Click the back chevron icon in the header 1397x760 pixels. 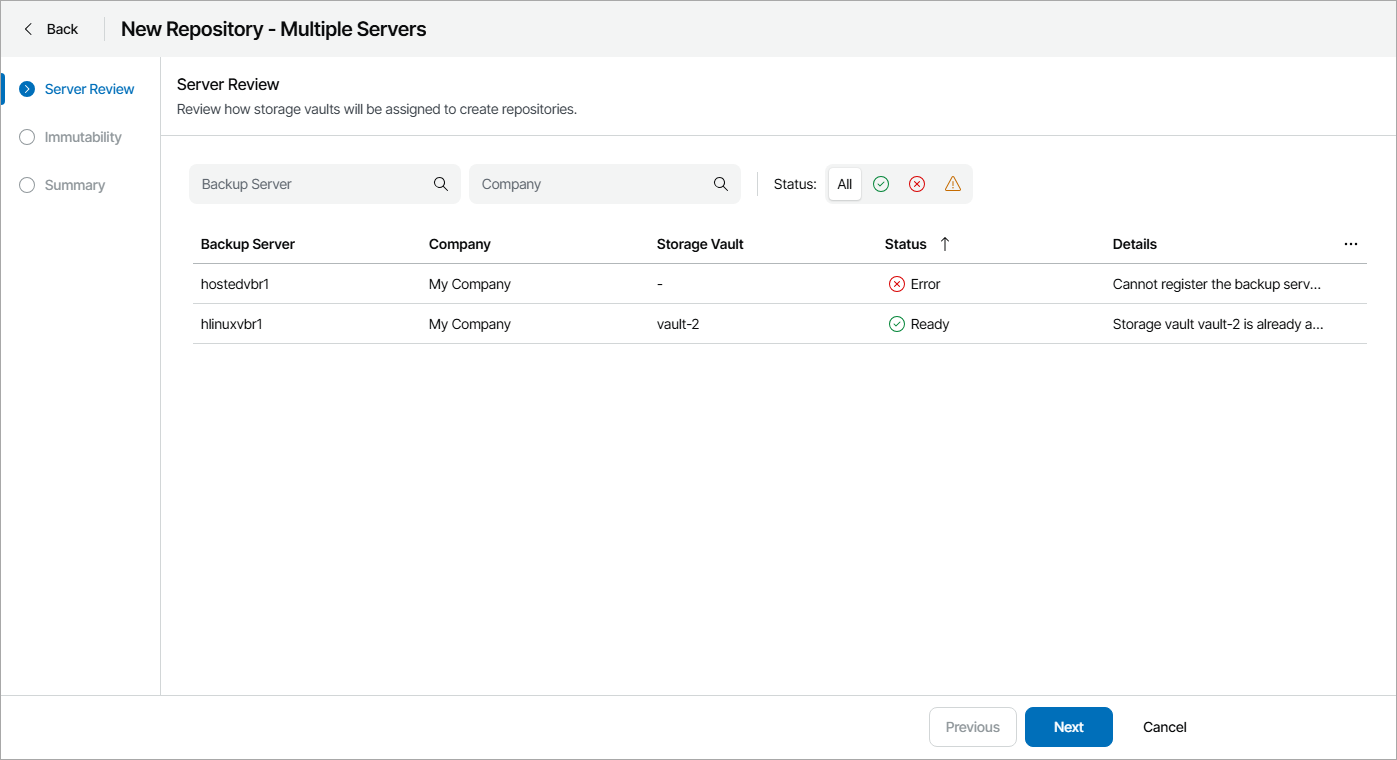click(27, 28)
